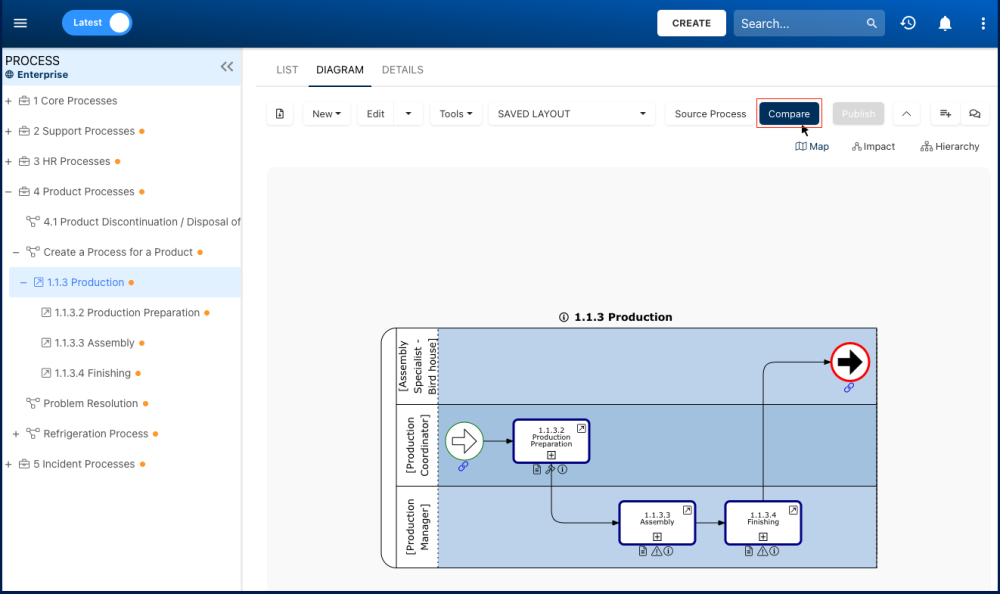Click info icon beside 1.1.3 Production title
1000x594 pixels.
564,317
